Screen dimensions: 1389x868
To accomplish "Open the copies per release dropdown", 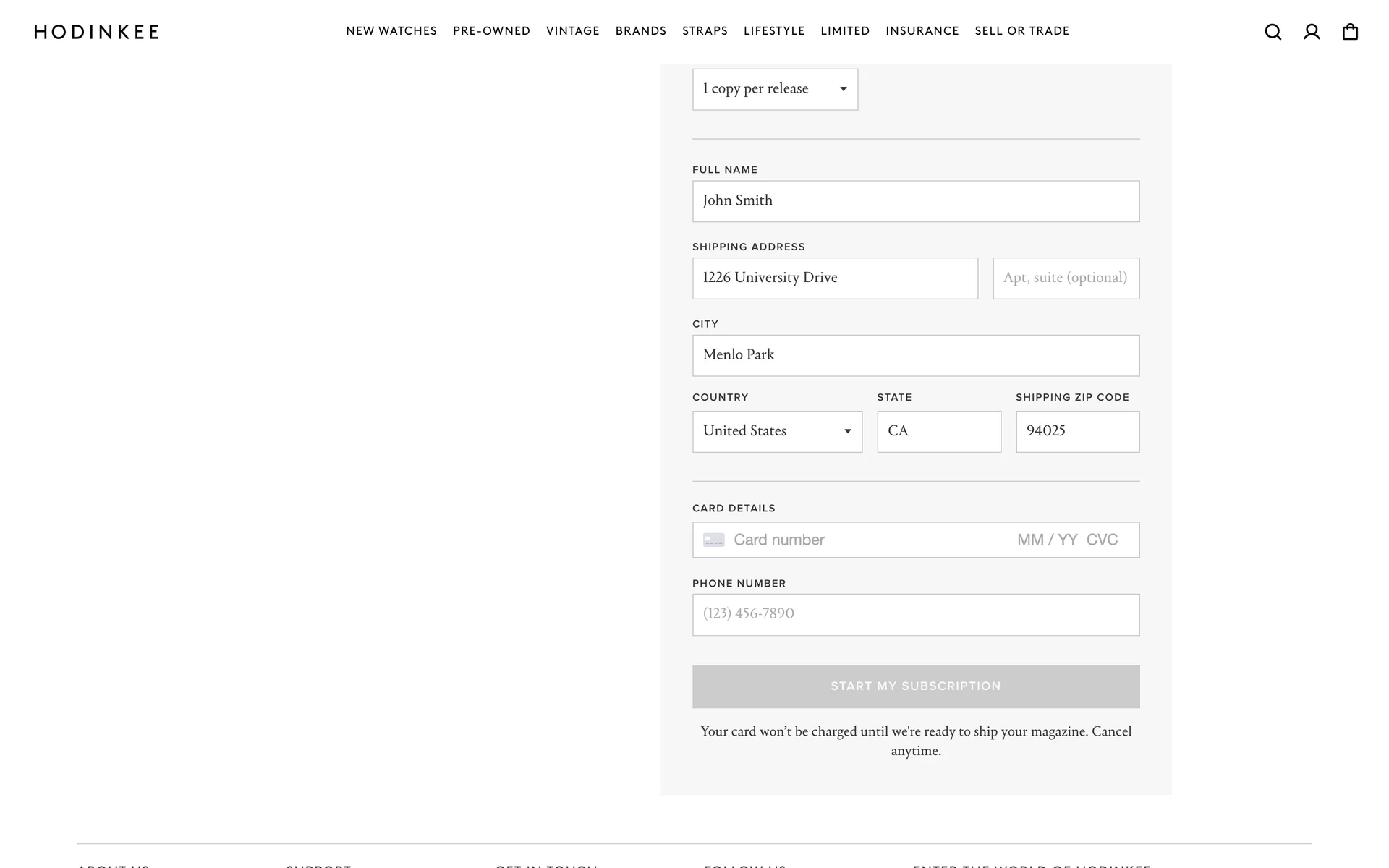I will pos(775,89).
